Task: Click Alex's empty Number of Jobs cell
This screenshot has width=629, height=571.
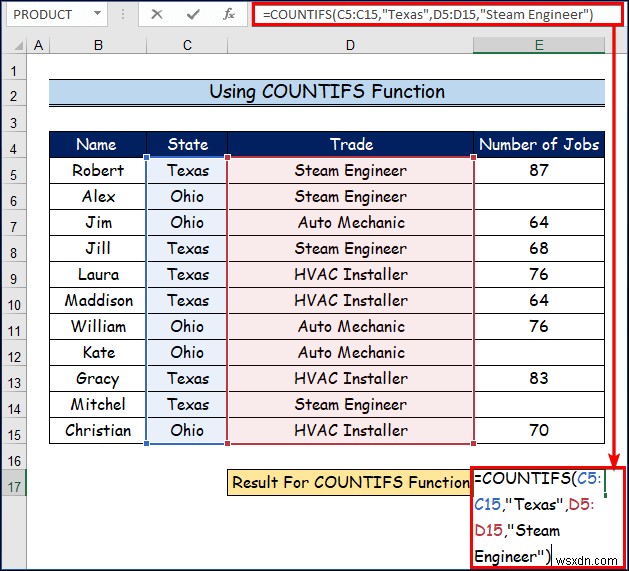Action: pos(539,197)
